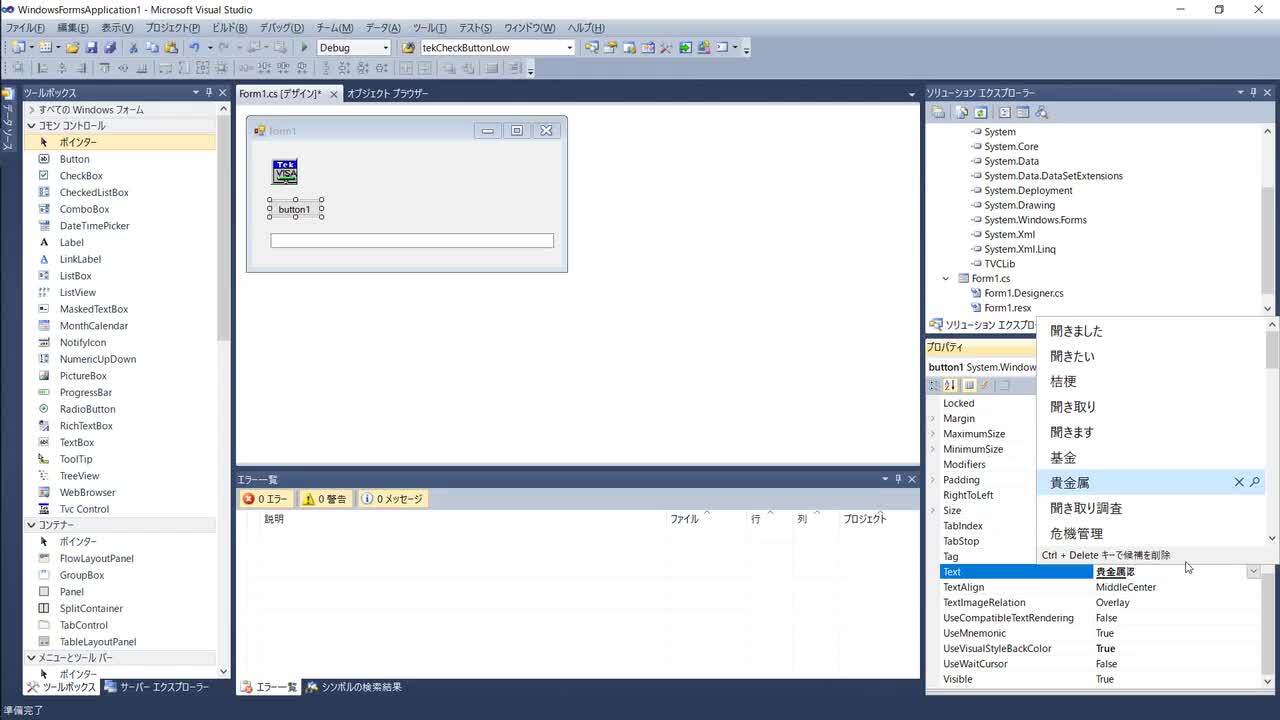1280x720 pixels.
Task: Click the empty text box on Form1
Action: click(x=411, y=241)
